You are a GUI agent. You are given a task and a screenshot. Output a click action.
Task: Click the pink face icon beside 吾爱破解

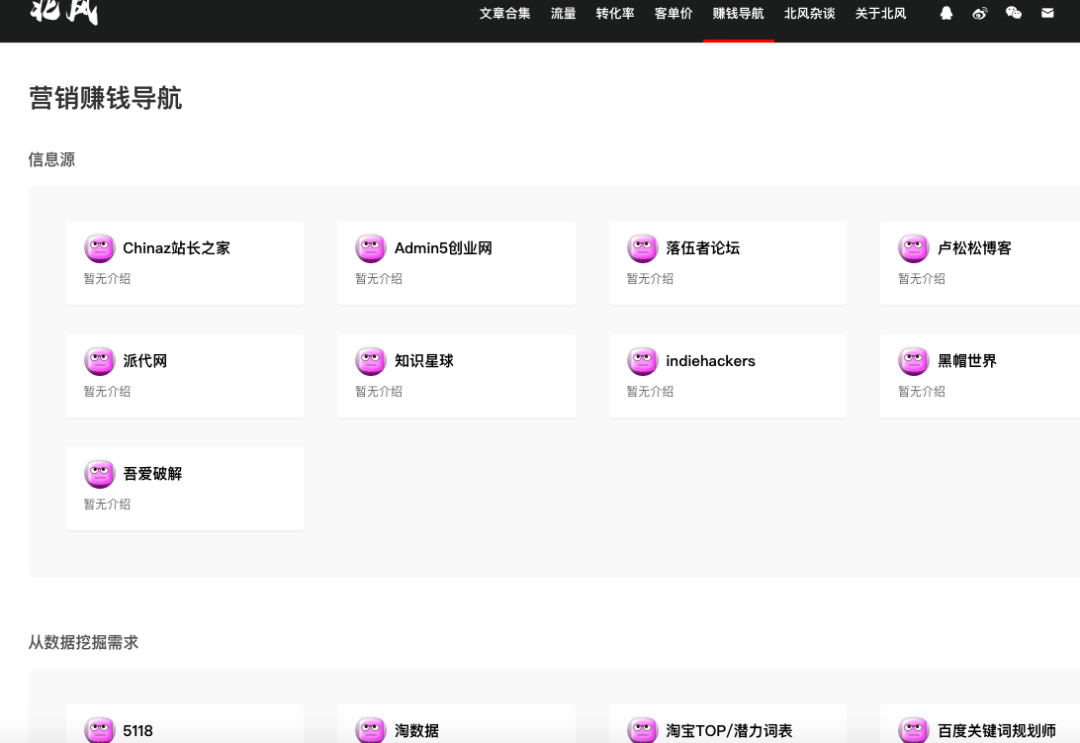click(99, 474)
